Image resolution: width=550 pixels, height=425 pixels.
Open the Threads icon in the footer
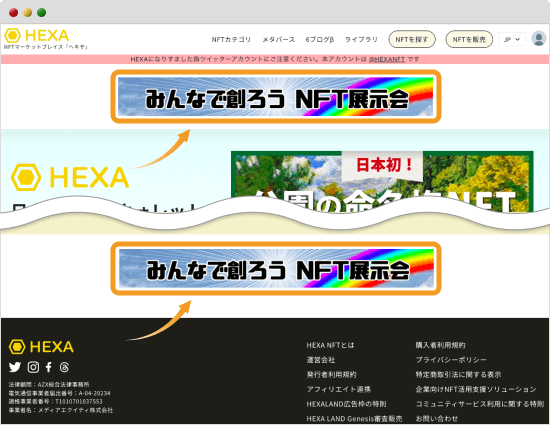(x=64, y=367)
